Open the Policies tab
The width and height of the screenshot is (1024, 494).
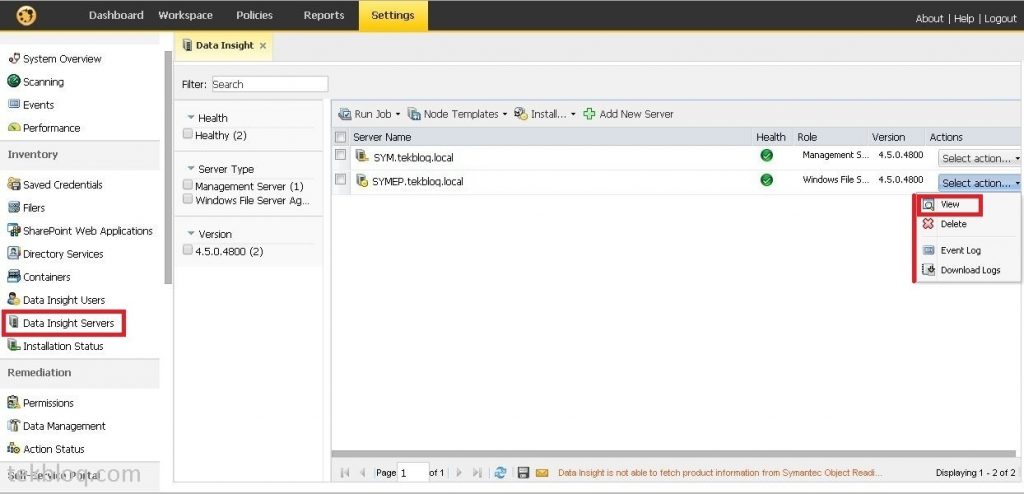tap(255, 15)
